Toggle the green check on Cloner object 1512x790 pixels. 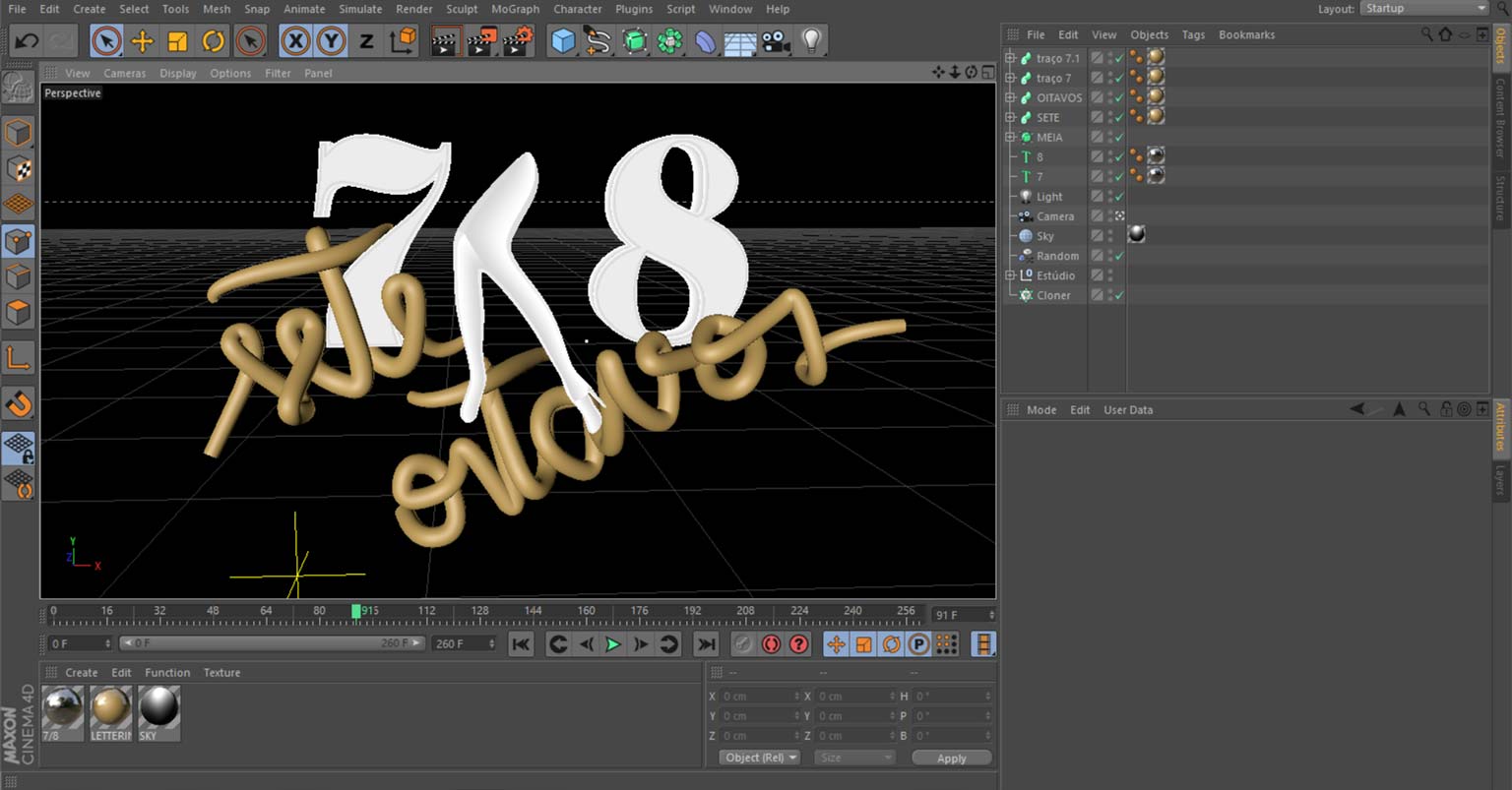(1119, 295)
